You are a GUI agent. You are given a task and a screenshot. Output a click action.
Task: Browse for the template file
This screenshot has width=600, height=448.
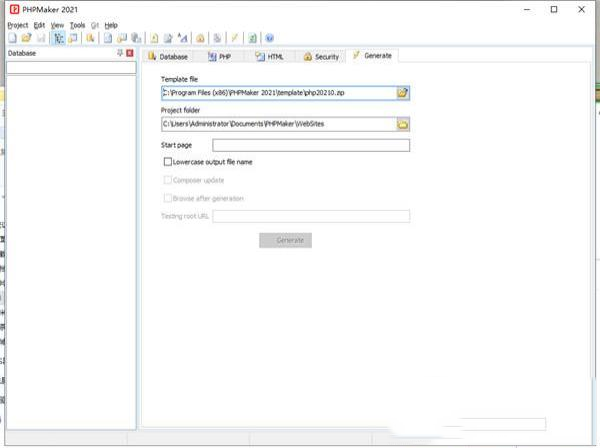click(402, 92)
